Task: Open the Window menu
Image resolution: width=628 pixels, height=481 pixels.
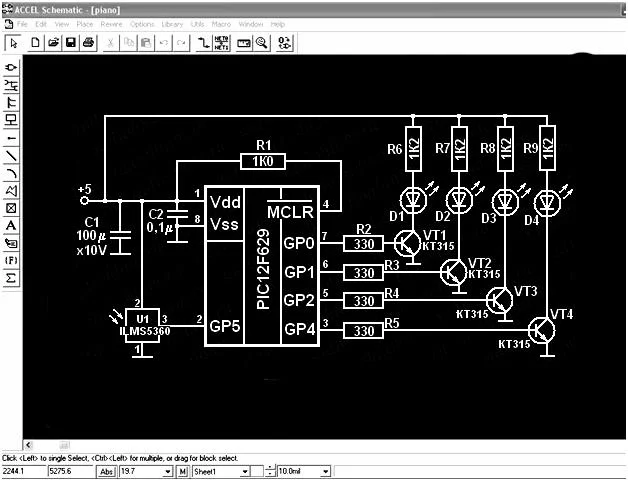Action: [251, 24]
